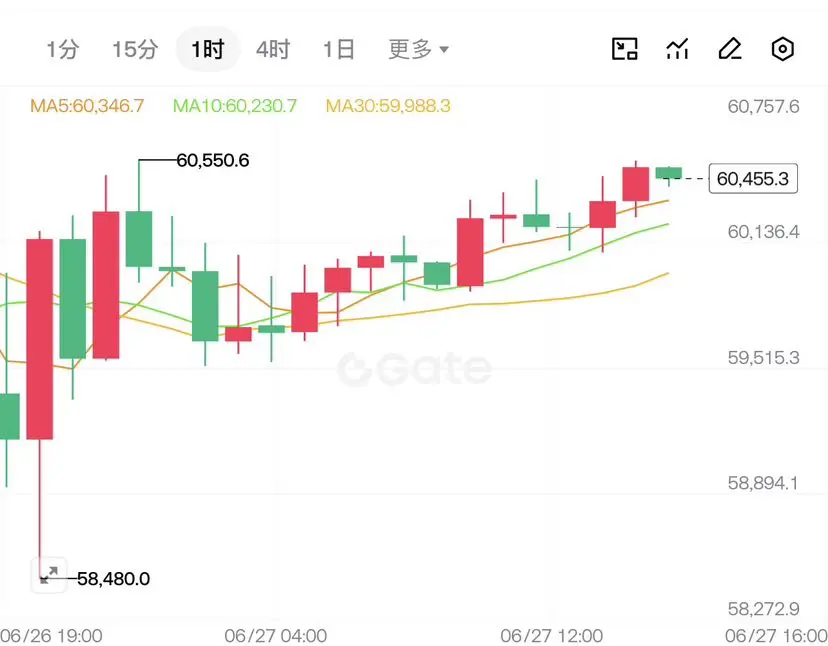Image resolution: width=828 pixels, height=646 pixels.
Task: Expand chart to fullscreen icon
Action: pyautogui.click(x=49, y=574)
